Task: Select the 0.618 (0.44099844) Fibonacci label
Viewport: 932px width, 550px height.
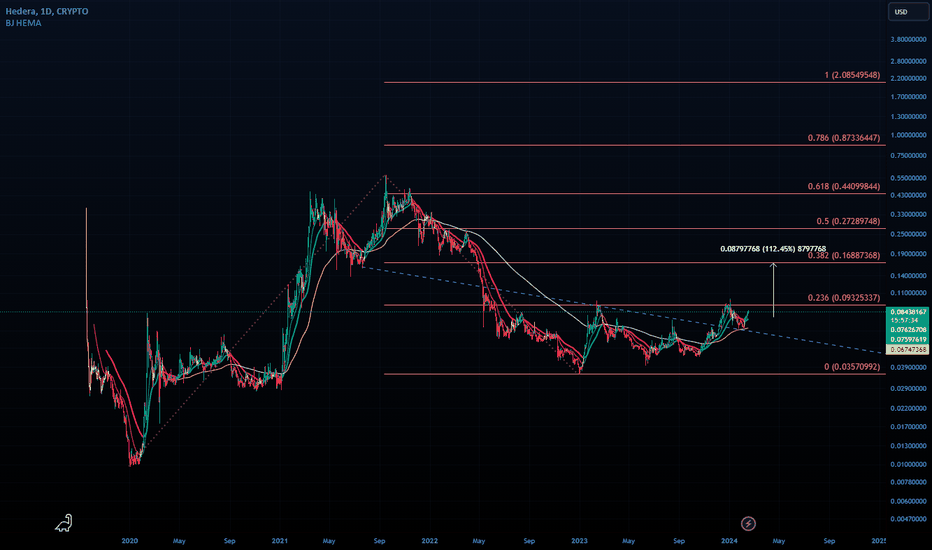Action: pos(843,187)
